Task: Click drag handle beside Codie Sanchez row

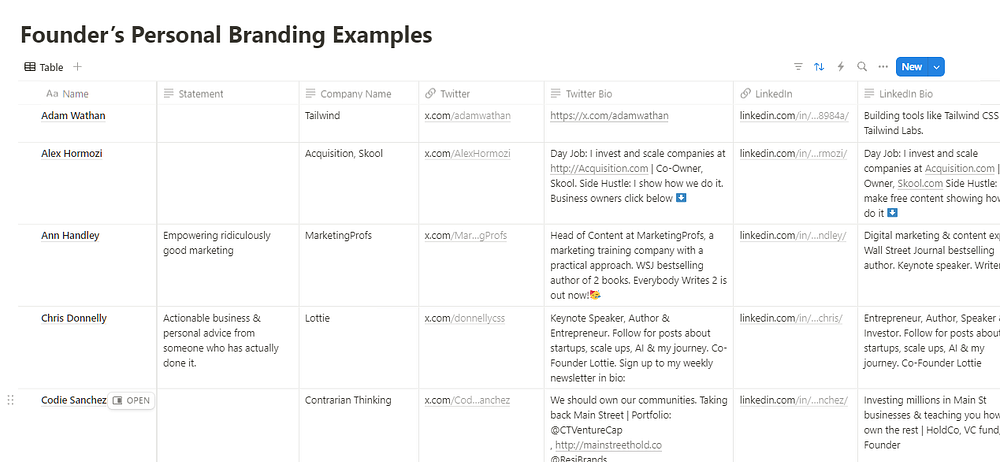Action: click(11, 400)
